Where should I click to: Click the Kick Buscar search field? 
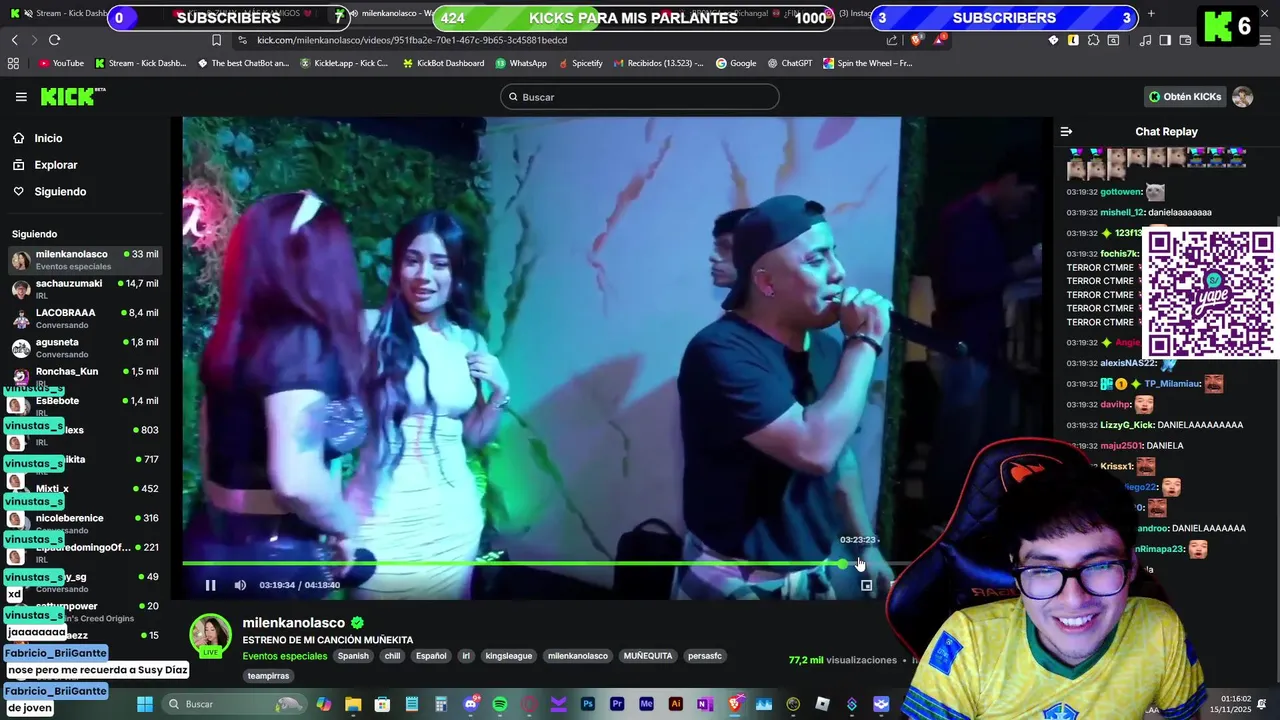pos(640,97)
